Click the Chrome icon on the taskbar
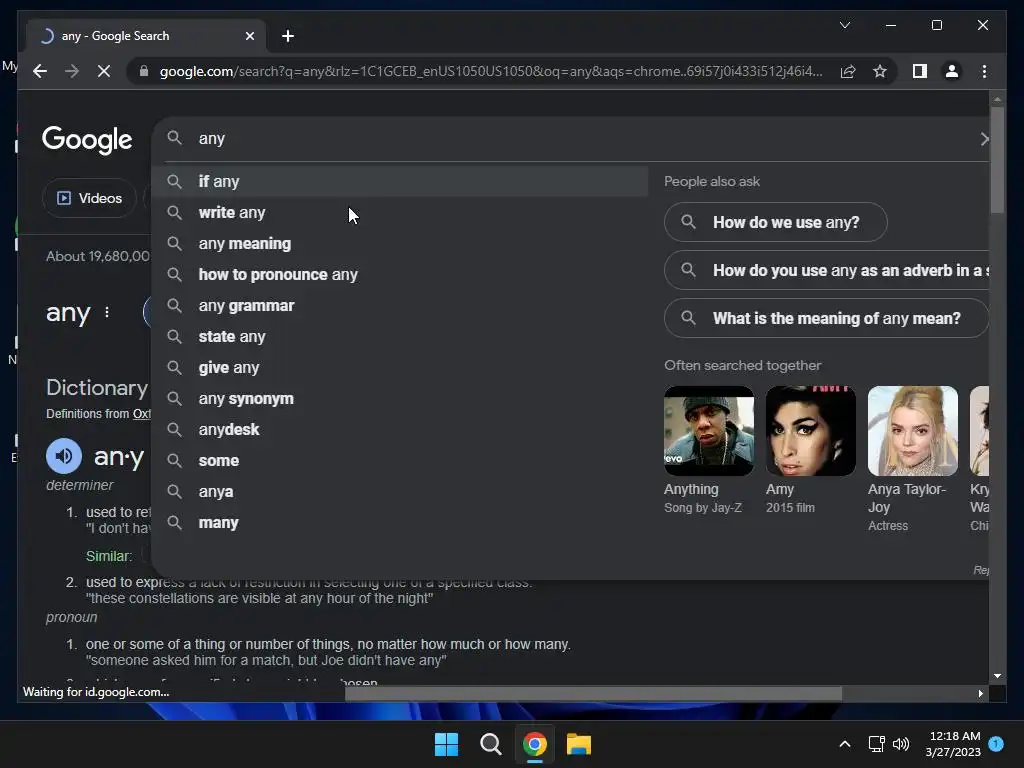The height and width of the screenshot is (768, 1024). pos(535,744)
